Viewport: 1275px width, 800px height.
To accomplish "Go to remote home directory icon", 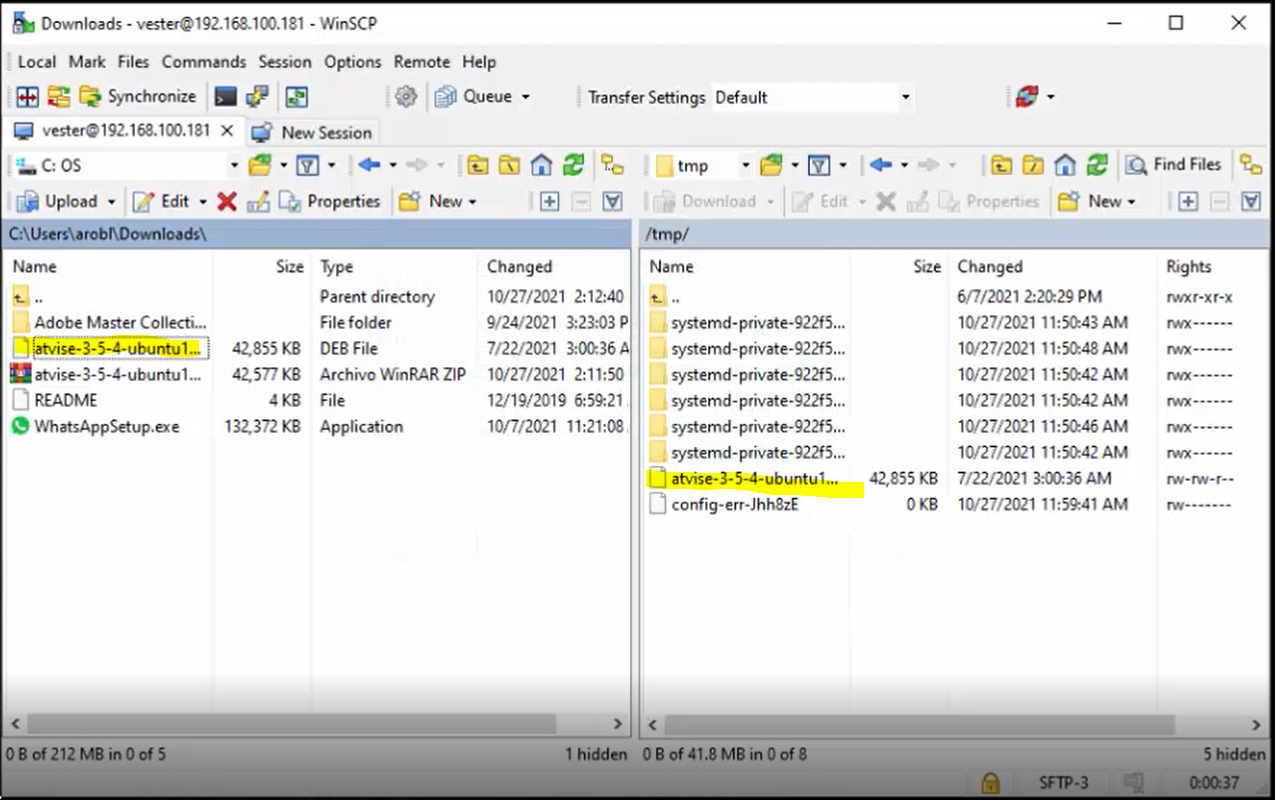I will (x=1065, y=165).
